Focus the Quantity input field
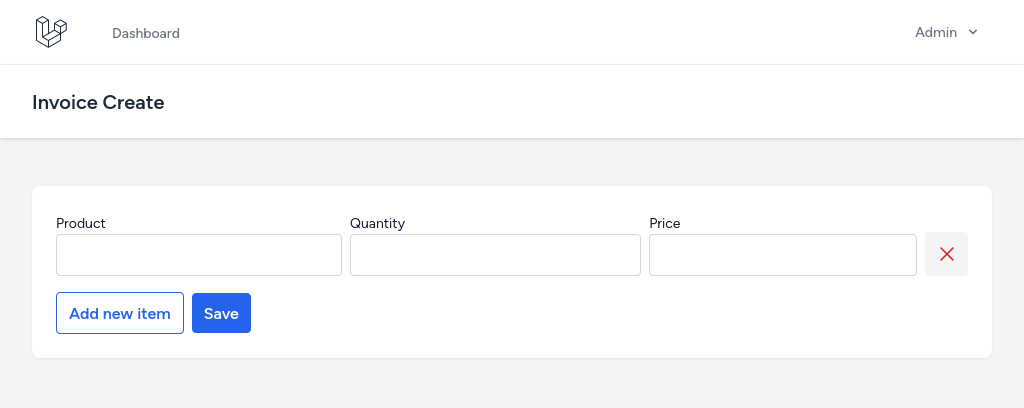The height and width of the screenshot is (408, 1024). click(x=495, y=255)
